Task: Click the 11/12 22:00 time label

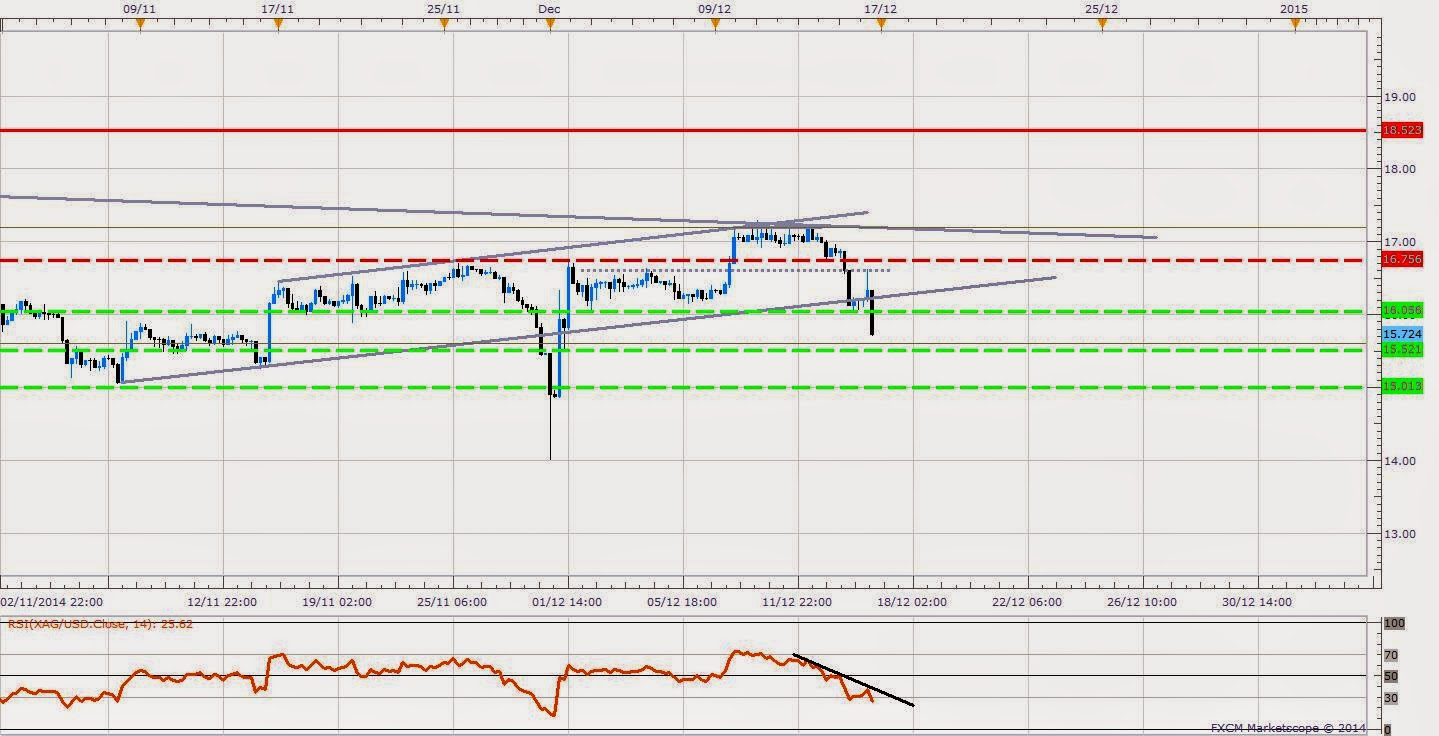Action: point(797,602)
